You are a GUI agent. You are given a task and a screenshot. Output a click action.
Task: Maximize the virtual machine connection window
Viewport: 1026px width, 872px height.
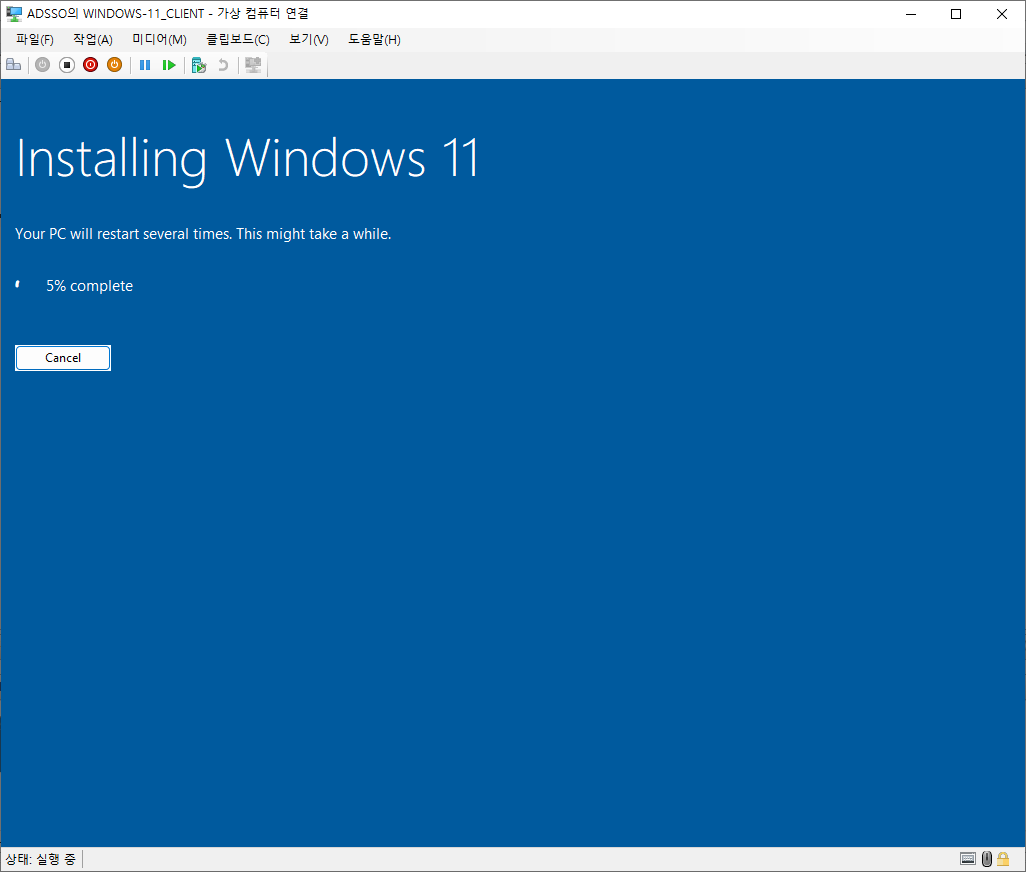[956, 14]
